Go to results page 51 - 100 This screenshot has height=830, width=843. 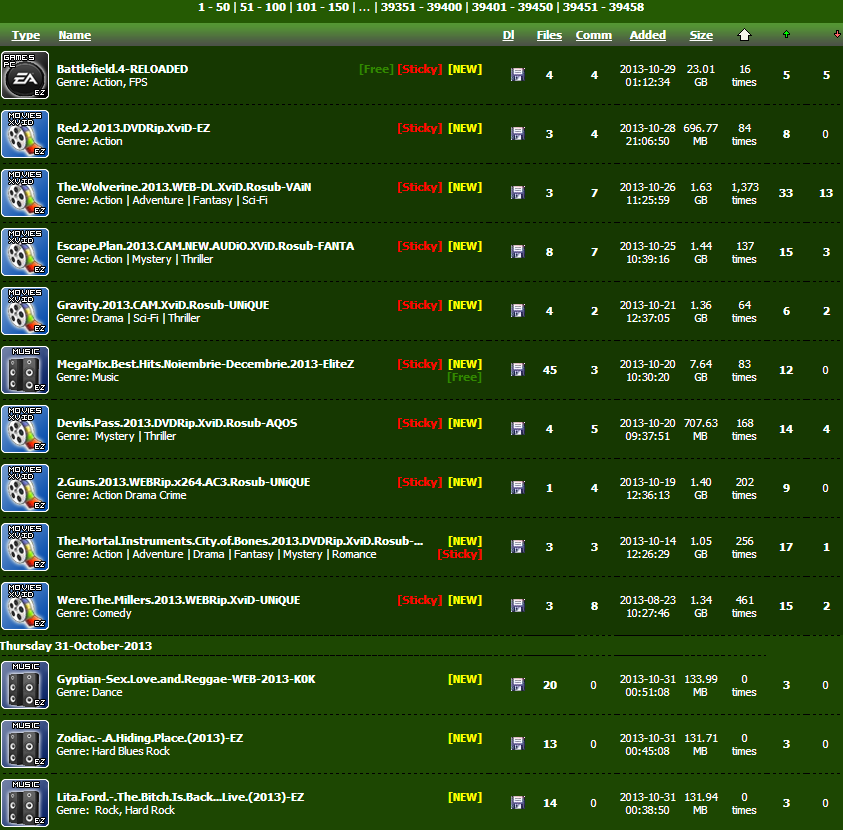[x=263, y=8]
